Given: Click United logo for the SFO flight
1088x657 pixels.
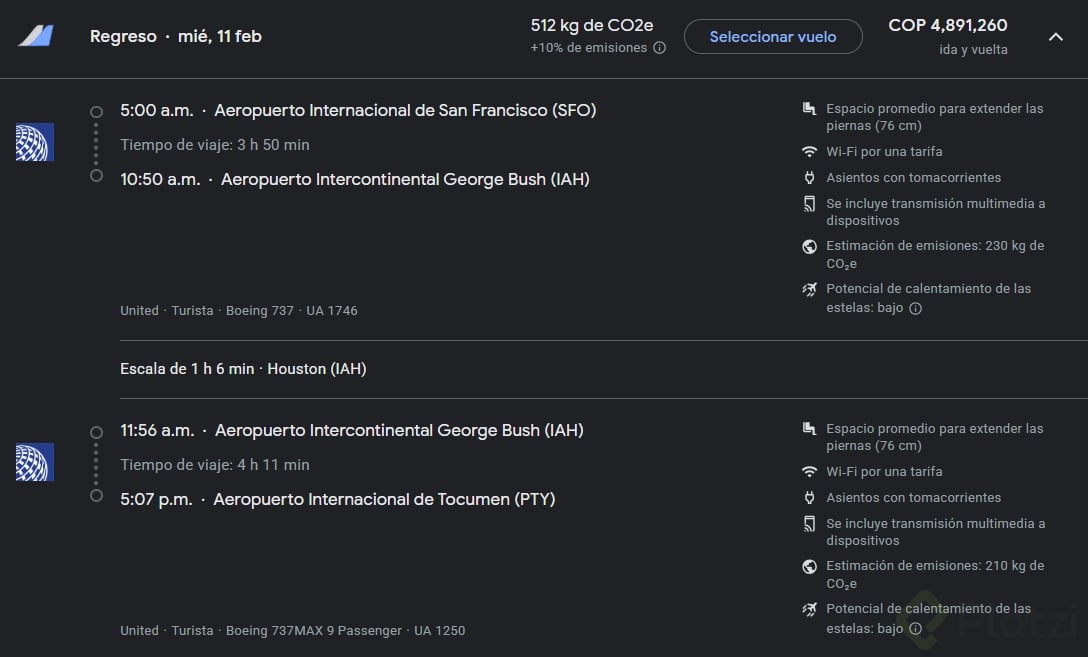Looking at the screenshot, I should tap(34, 142).
